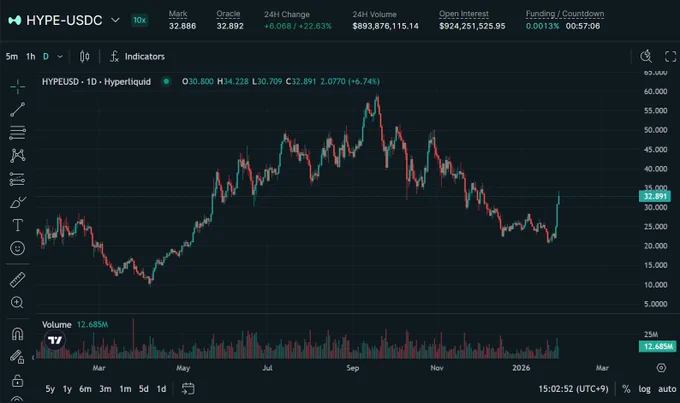Activate the zoom in tool

17,302
